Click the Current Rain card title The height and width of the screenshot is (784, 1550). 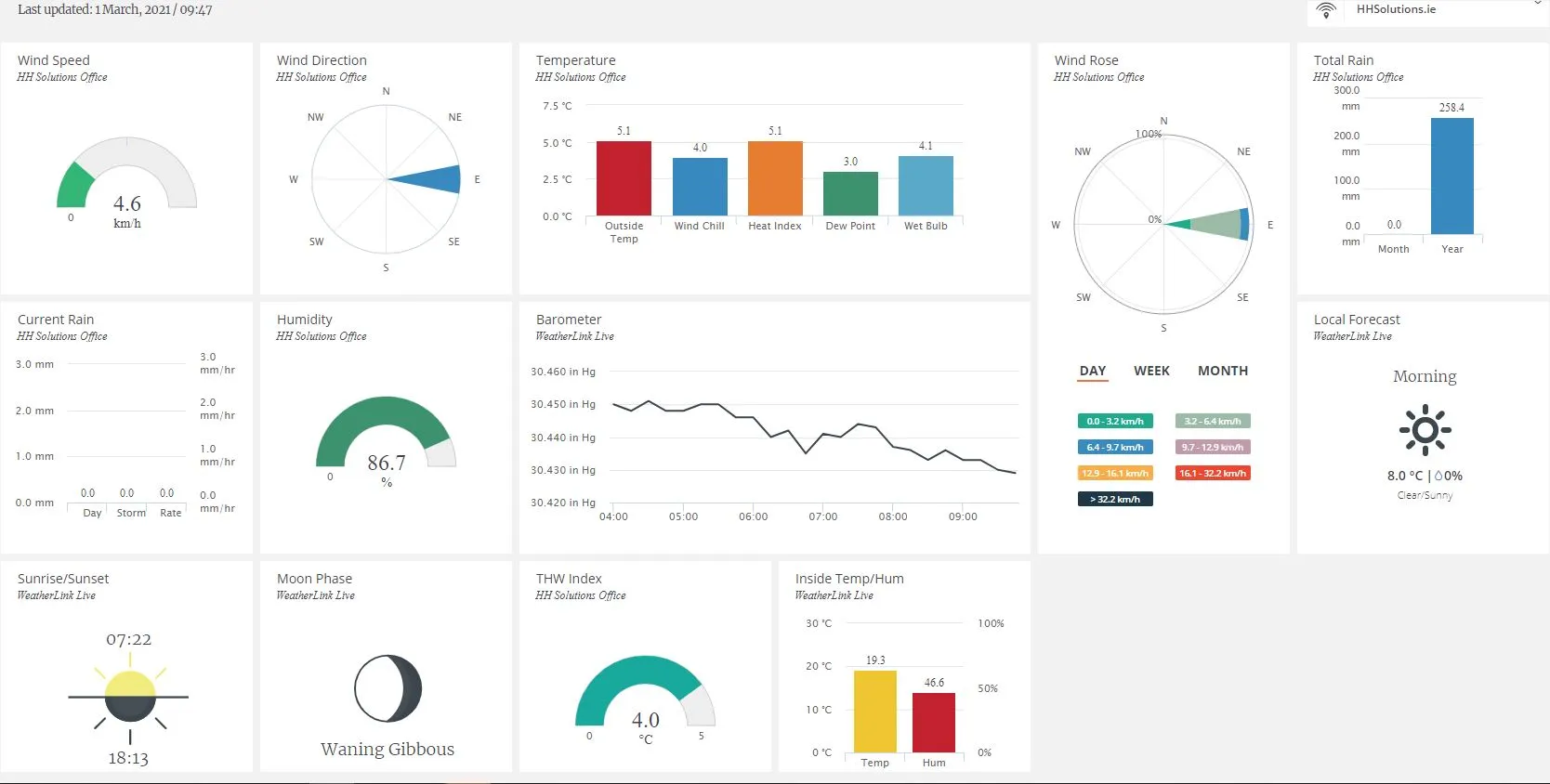(56, 320)
